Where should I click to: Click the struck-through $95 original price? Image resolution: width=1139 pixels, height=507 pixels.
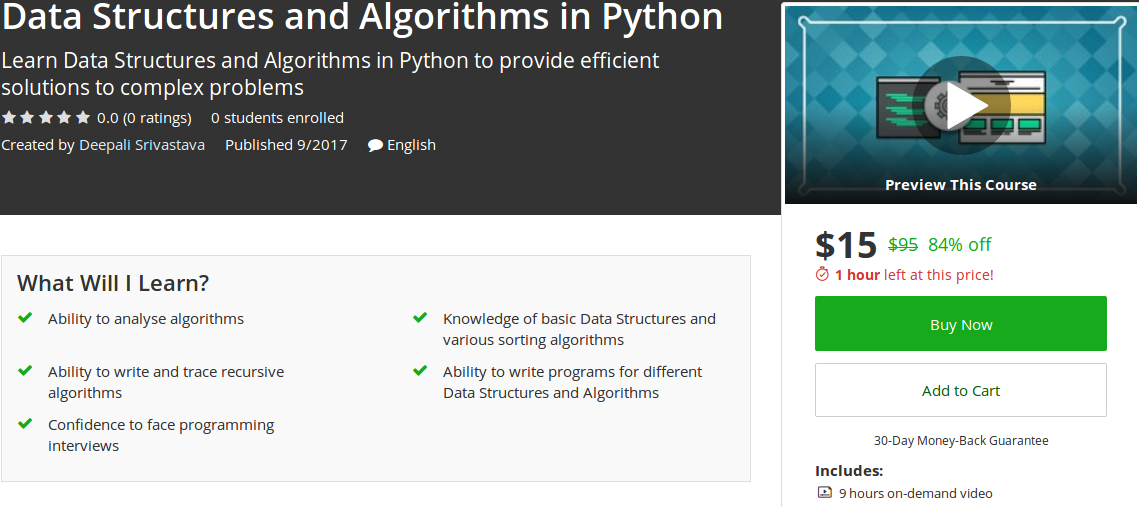click(903, 244)
